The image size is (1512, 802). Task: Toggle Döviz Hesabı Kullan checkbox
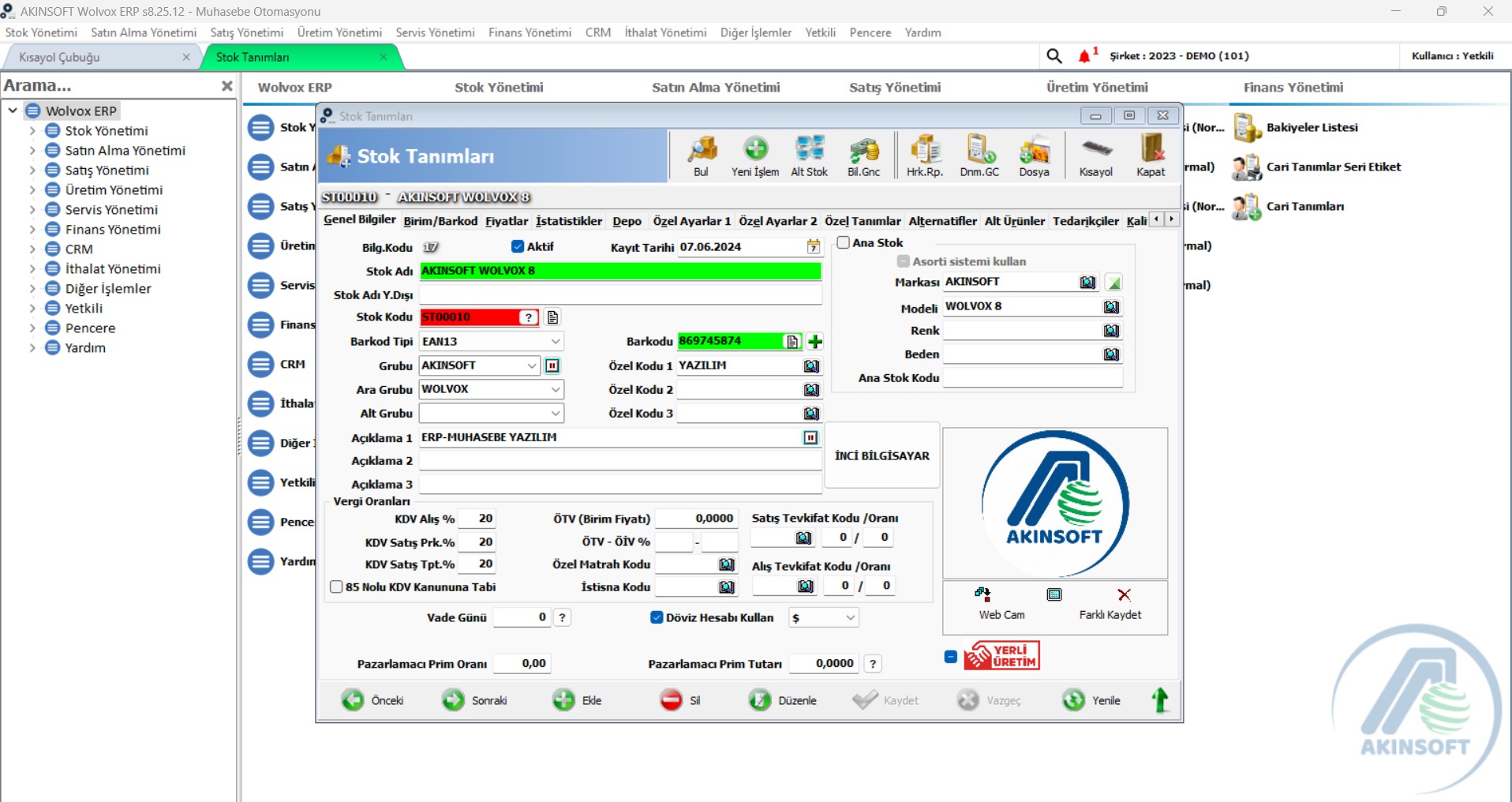coord(657,617)
